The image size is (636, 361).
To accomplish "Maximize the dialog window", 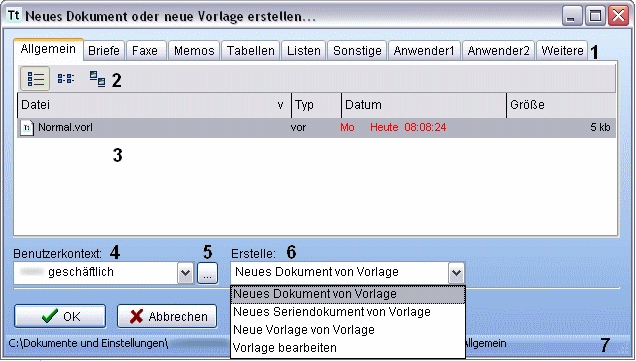I will pyautogui.click(x=595, y=16).
